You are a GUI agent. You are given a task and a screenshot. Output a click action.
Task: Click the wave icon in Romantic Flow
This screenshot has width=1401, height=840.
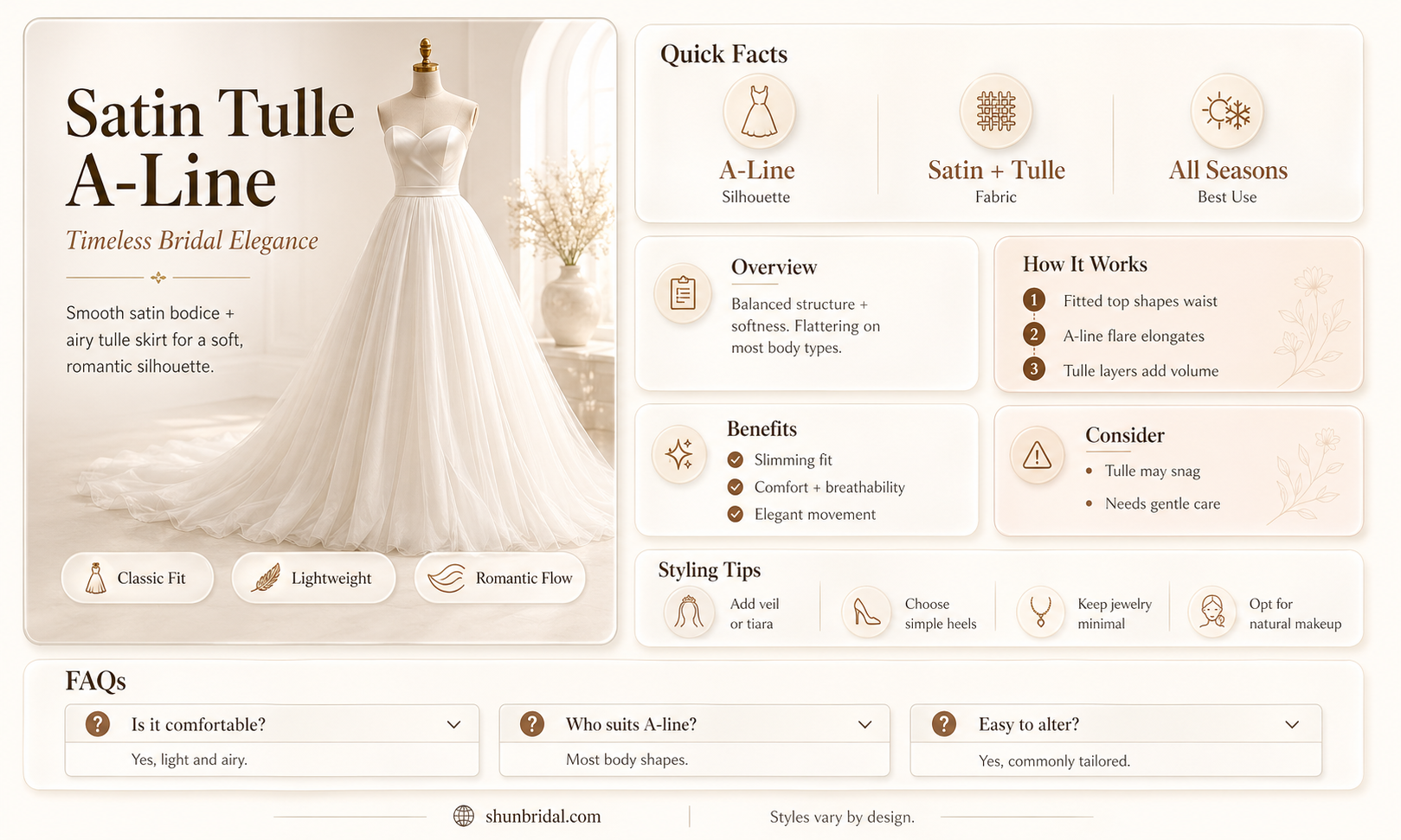click(x=447, y=578)
